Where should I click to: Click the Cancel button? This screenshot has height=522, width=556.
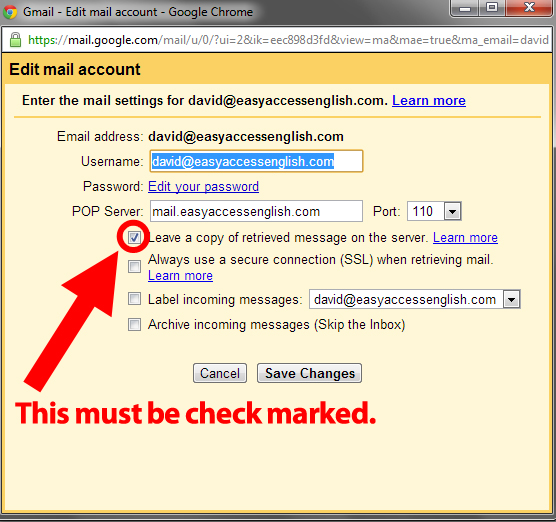click(220, 373)
